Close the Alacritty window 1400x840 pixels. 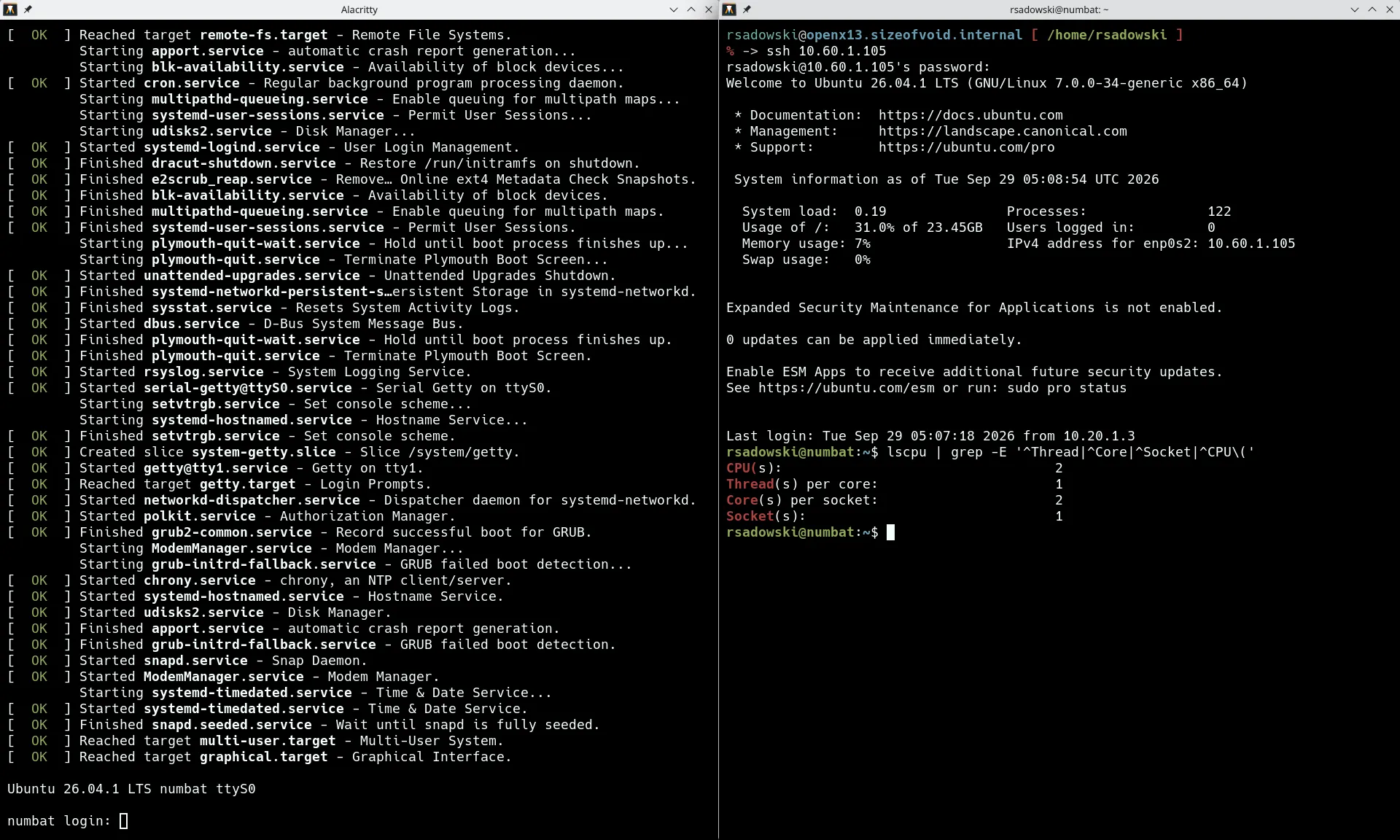click(709, 9)
